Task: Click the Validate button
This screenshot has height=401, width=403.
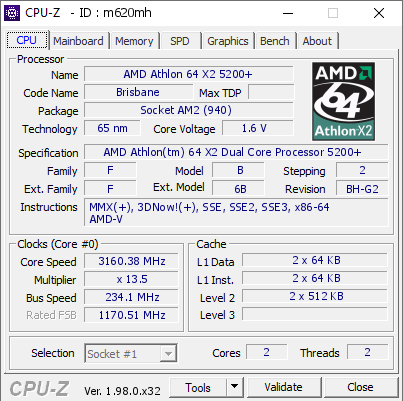Action: (x=284, y=387)
